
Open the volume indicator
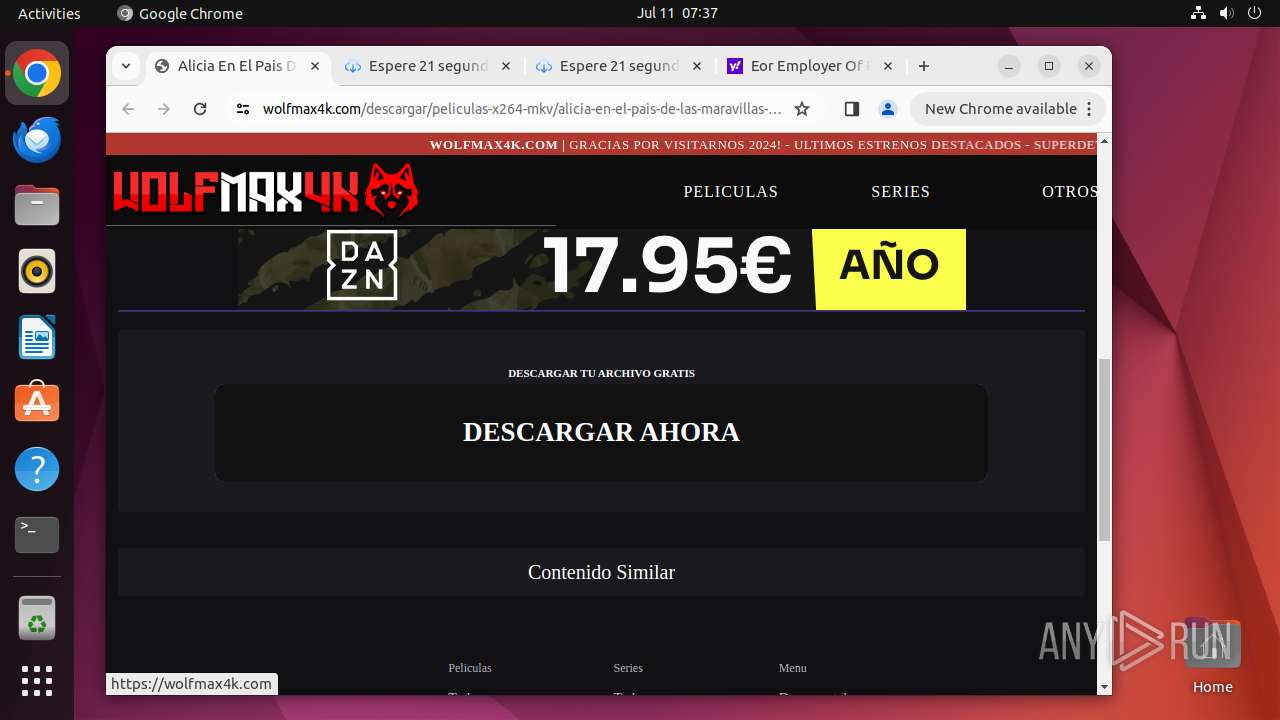coord(1227,13)
